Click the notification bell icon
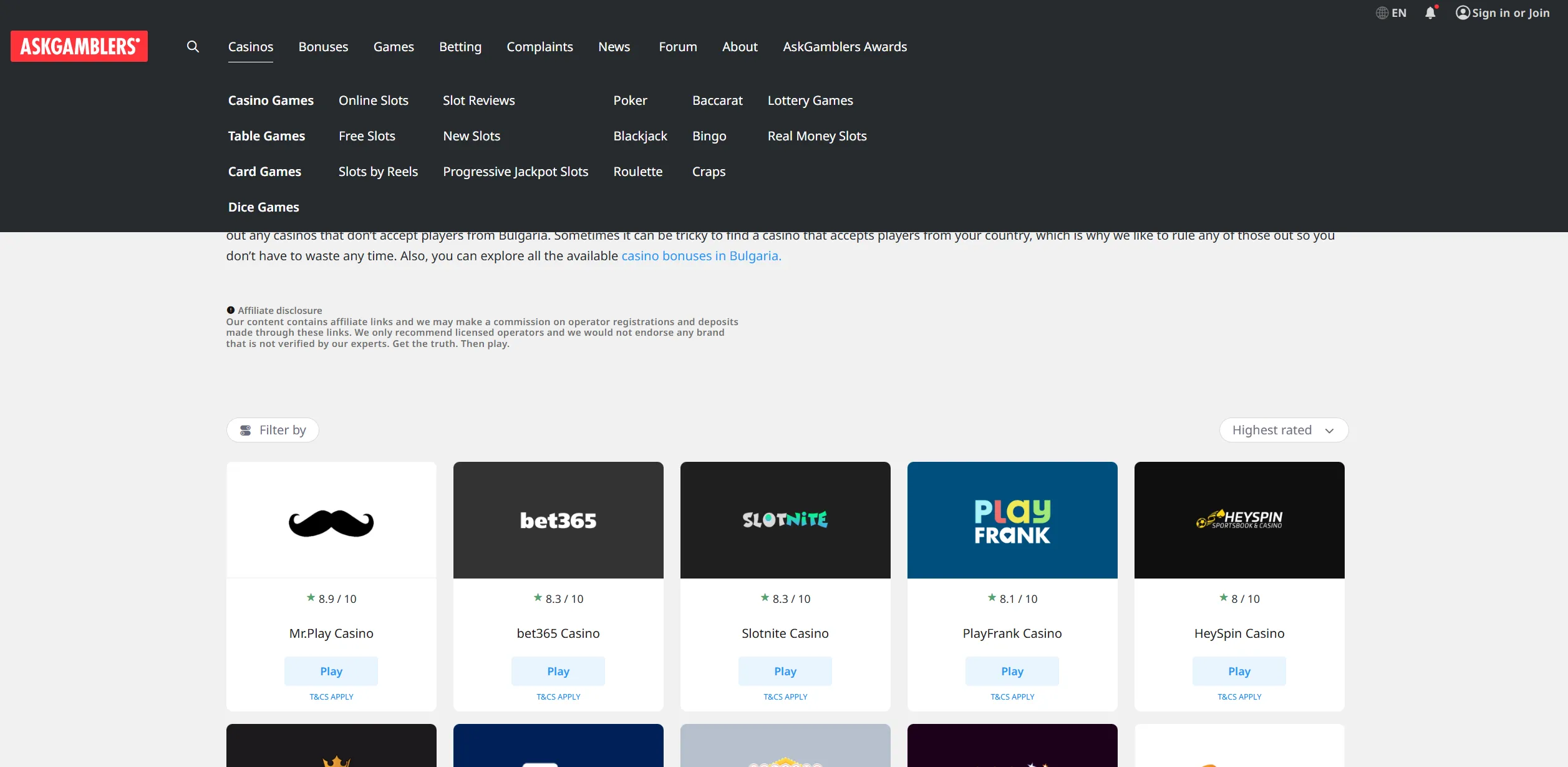This screenshot has height=767, width=1568. point(1430,13)
